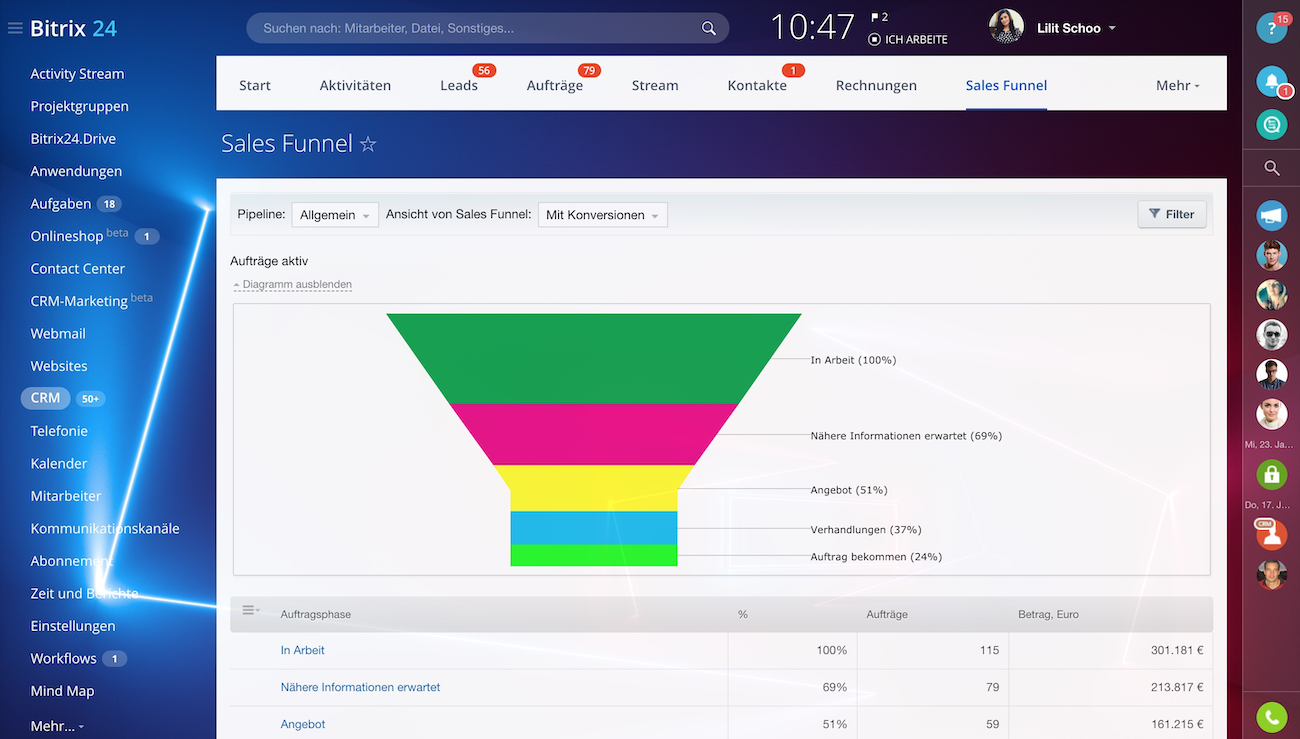Open CRM-Marketing in sidebar
This screenshot has height=739, width=1300.
[79, 301]
